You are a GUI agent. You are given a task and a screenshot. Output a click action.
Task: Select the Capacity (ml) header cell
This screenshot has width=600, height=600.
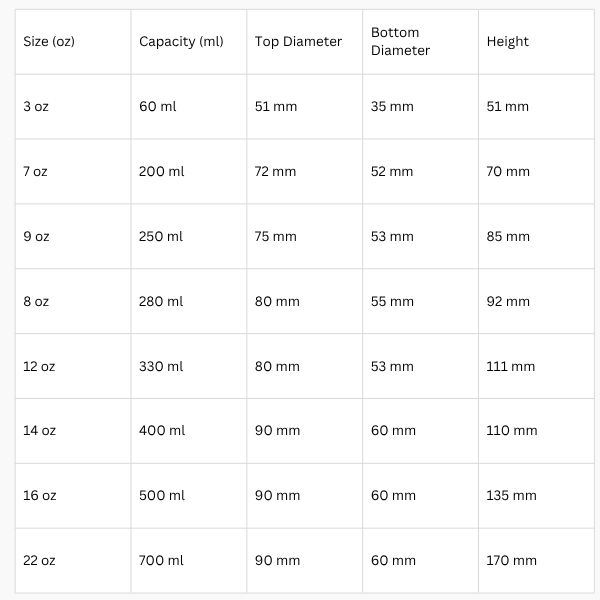pos(189,42)
